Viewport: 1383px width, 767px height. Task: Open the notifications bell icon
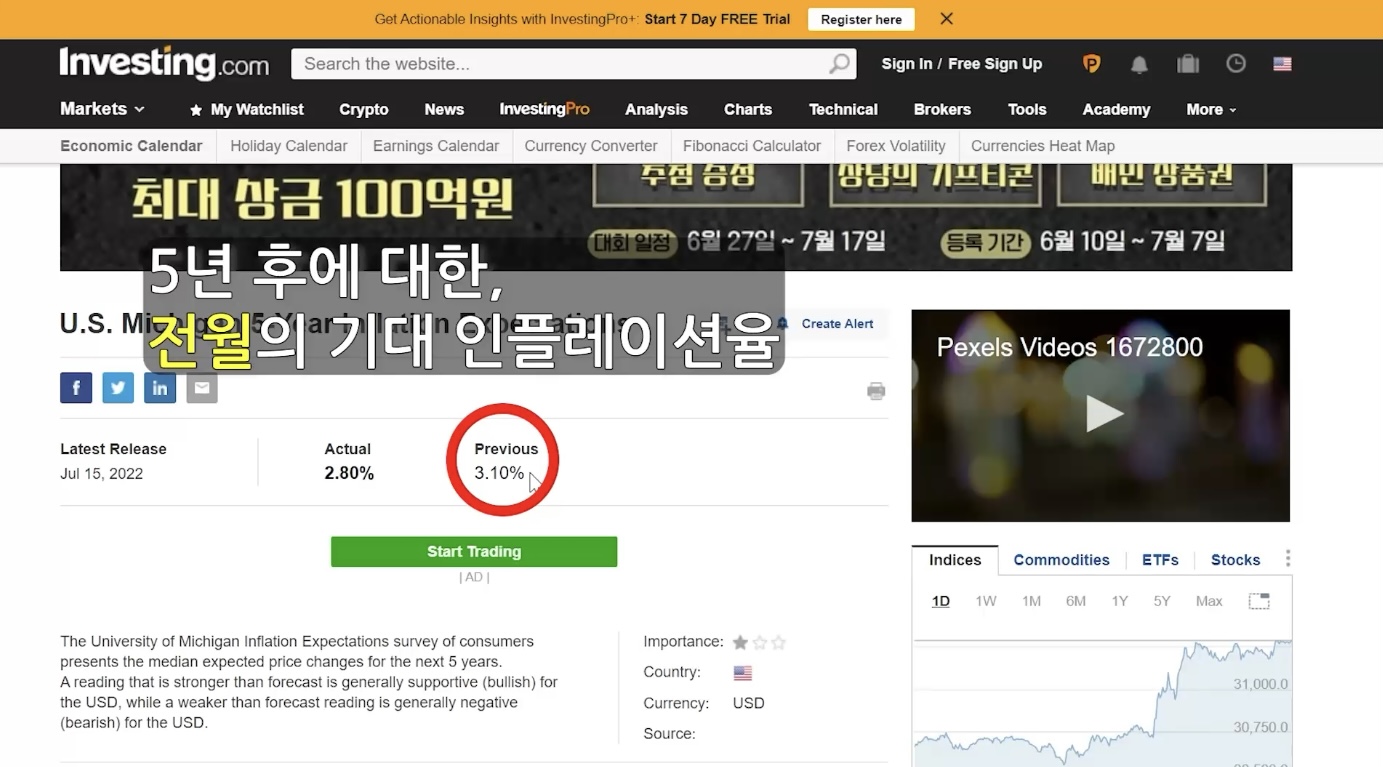pyautogui.click(x=1139, y=64)
